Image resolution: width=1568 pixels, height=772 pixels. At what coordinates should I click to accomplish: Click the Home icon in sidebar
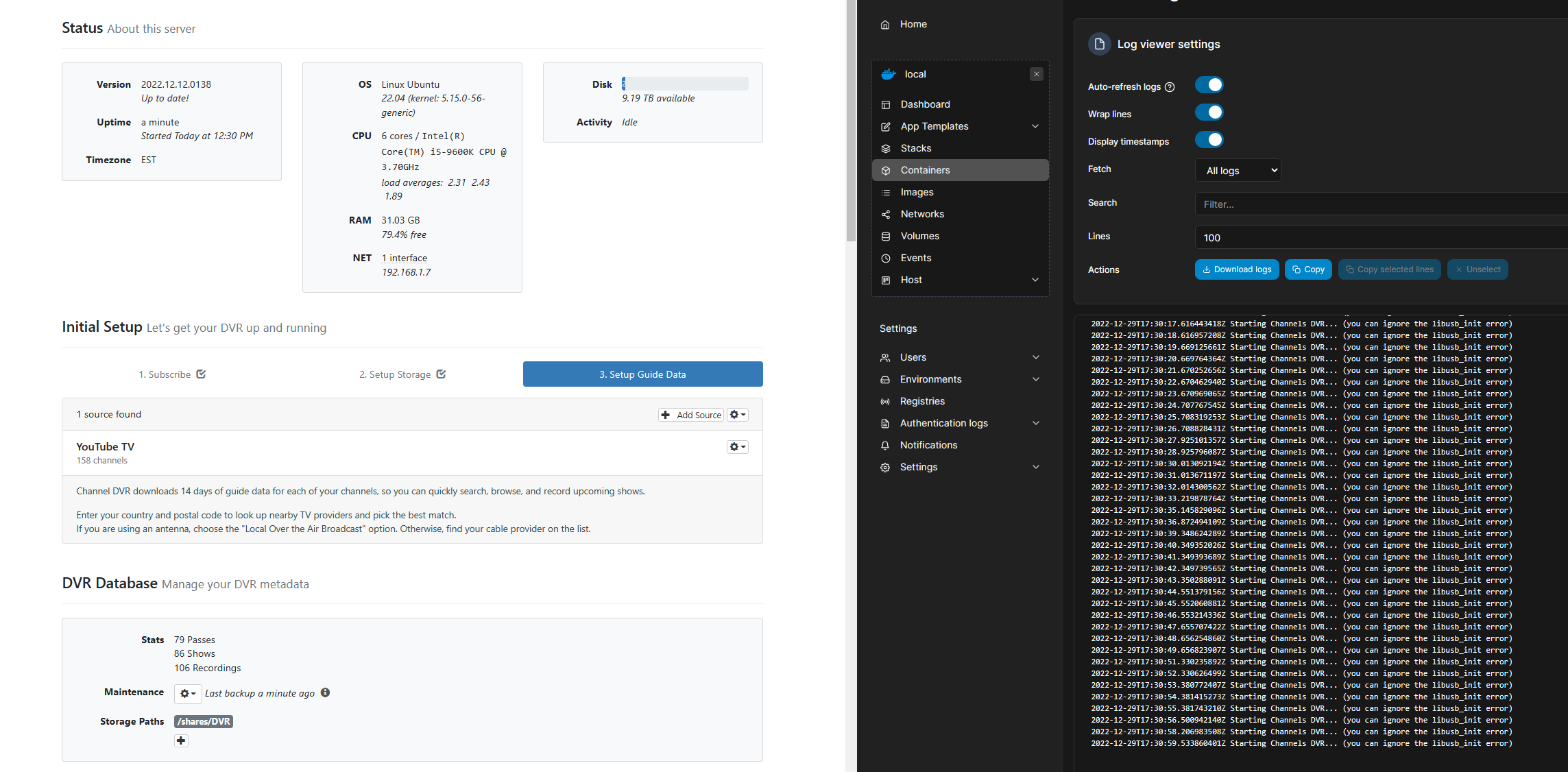885,25
